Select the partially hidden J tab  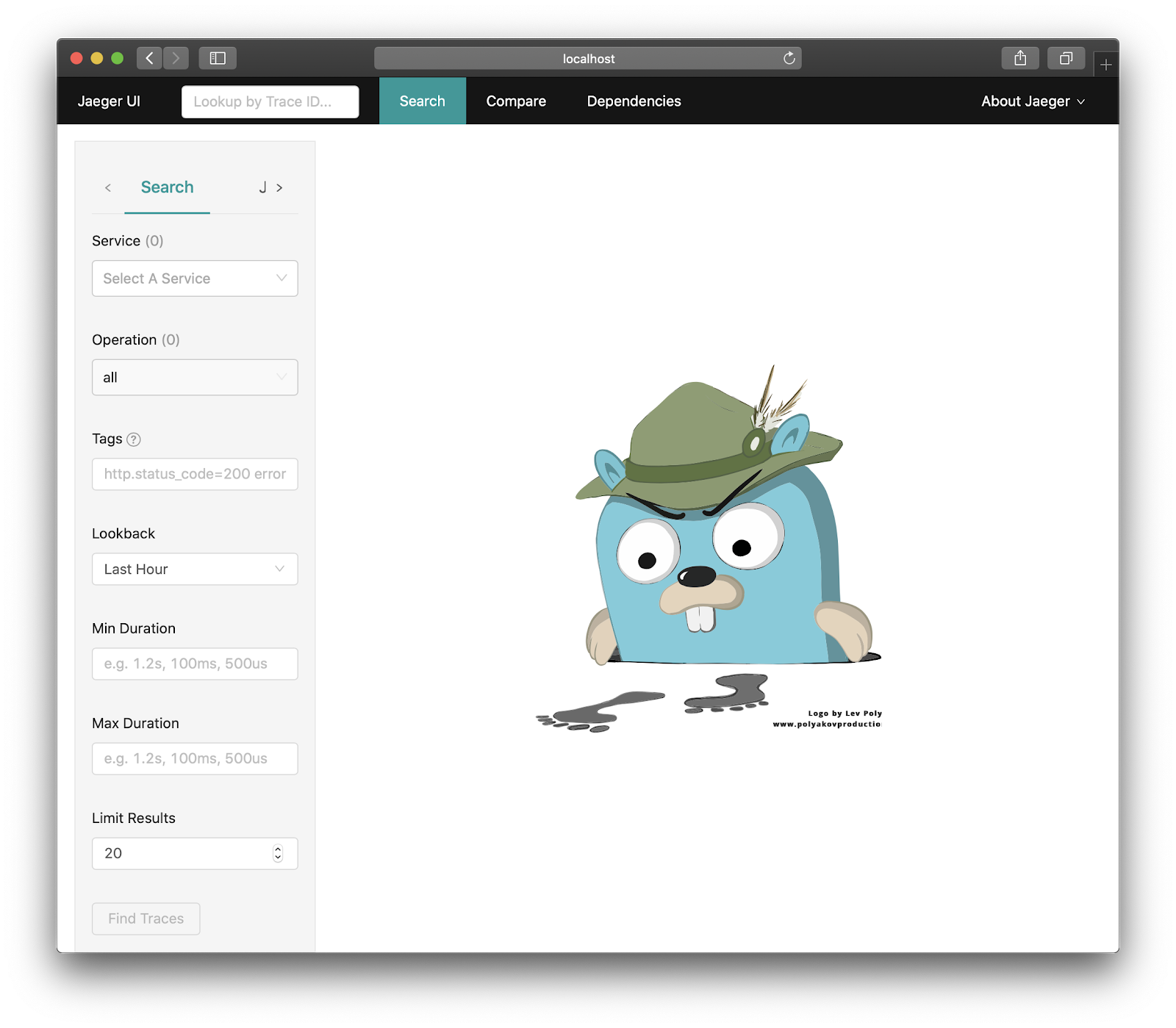(262, 187)
